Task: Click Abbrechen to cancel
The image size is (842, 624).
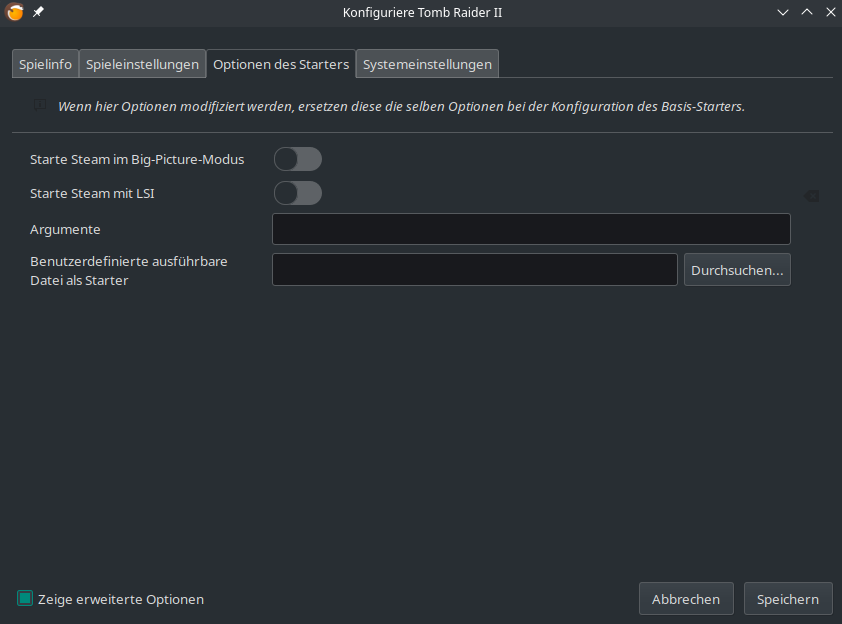Action: tap(686, 599)
